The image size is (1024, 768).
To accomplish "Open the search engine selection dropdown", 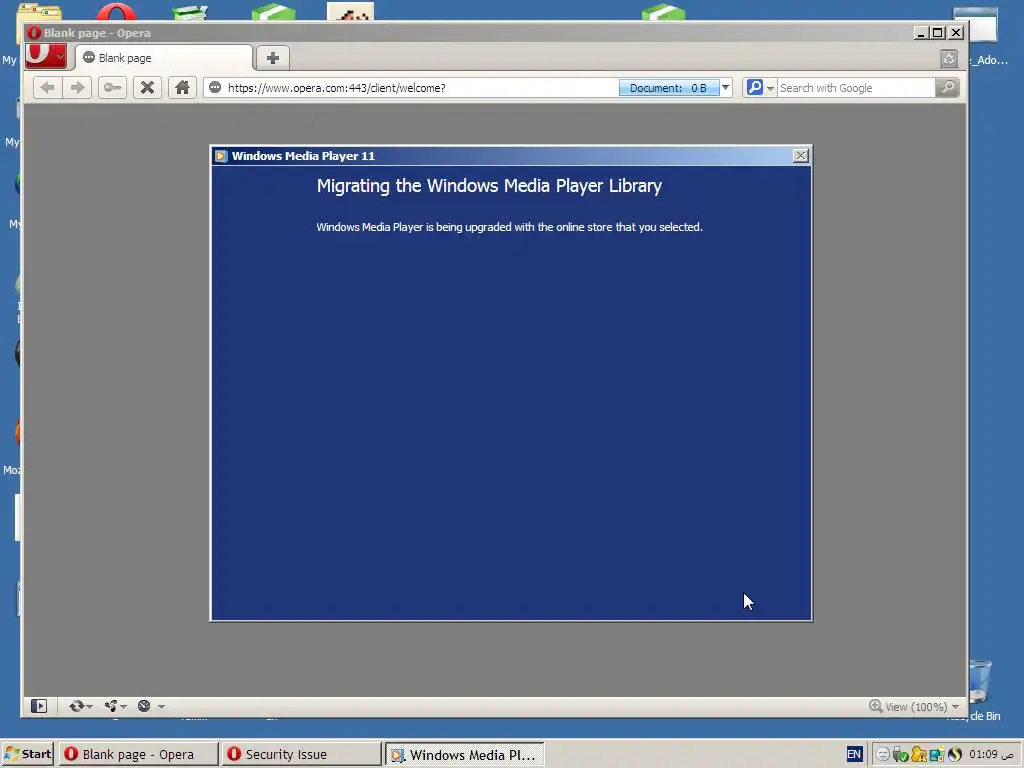I will click(x=770, y=88).
